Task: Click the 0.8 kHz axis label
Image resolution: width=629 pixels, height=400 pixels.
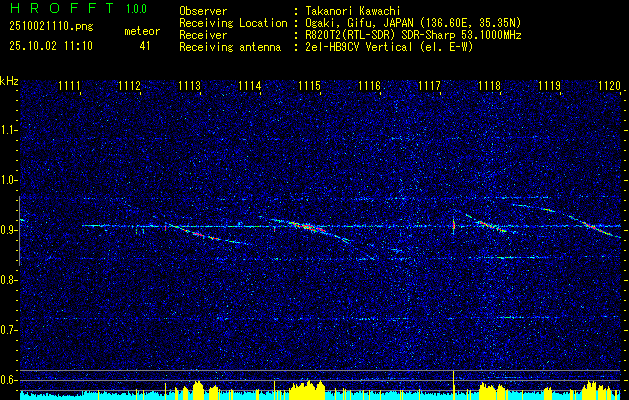Action: coord(9,280)
